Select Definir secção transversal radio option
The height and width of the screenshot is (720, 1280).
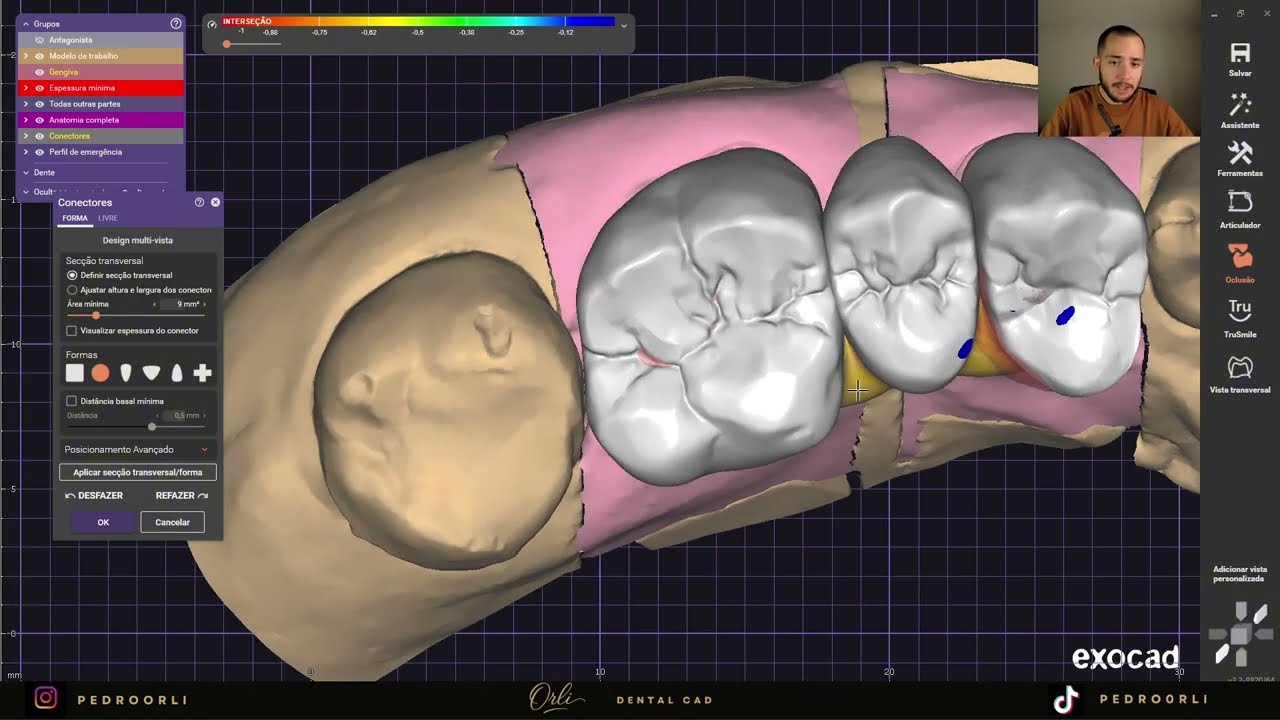(x=72, y=275)
